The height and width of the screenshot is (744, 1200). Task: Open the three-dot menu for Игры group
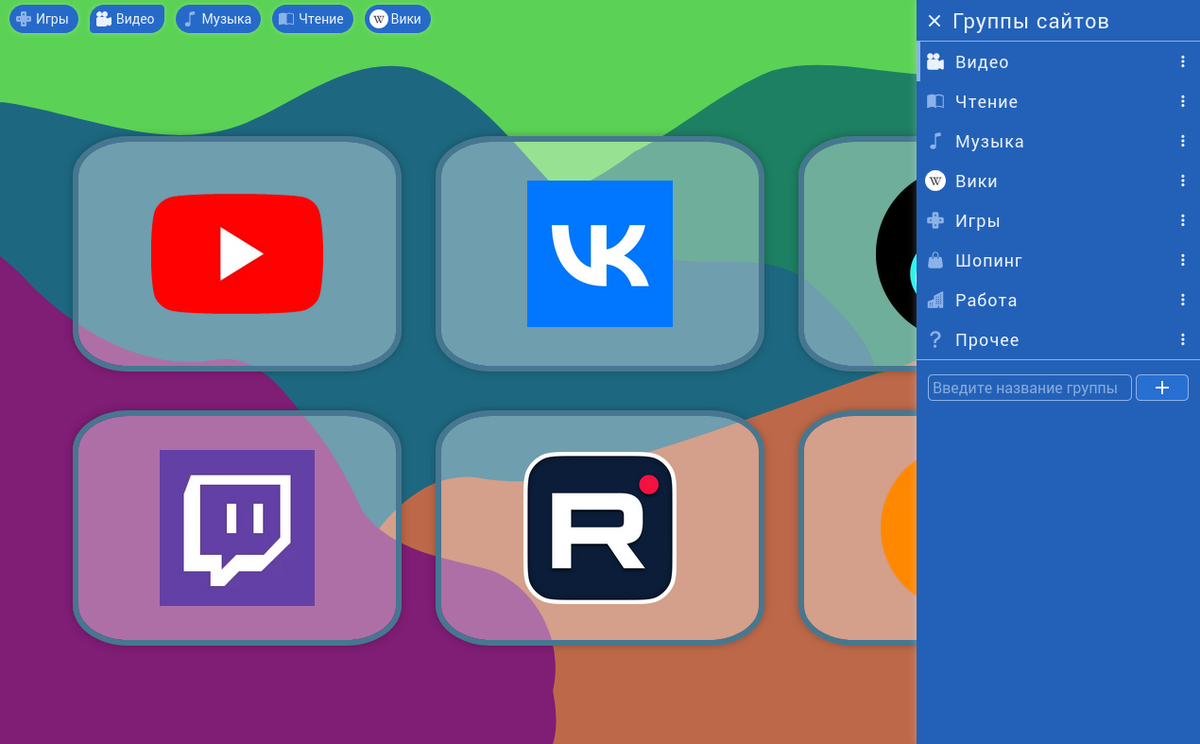[1183, 221]
